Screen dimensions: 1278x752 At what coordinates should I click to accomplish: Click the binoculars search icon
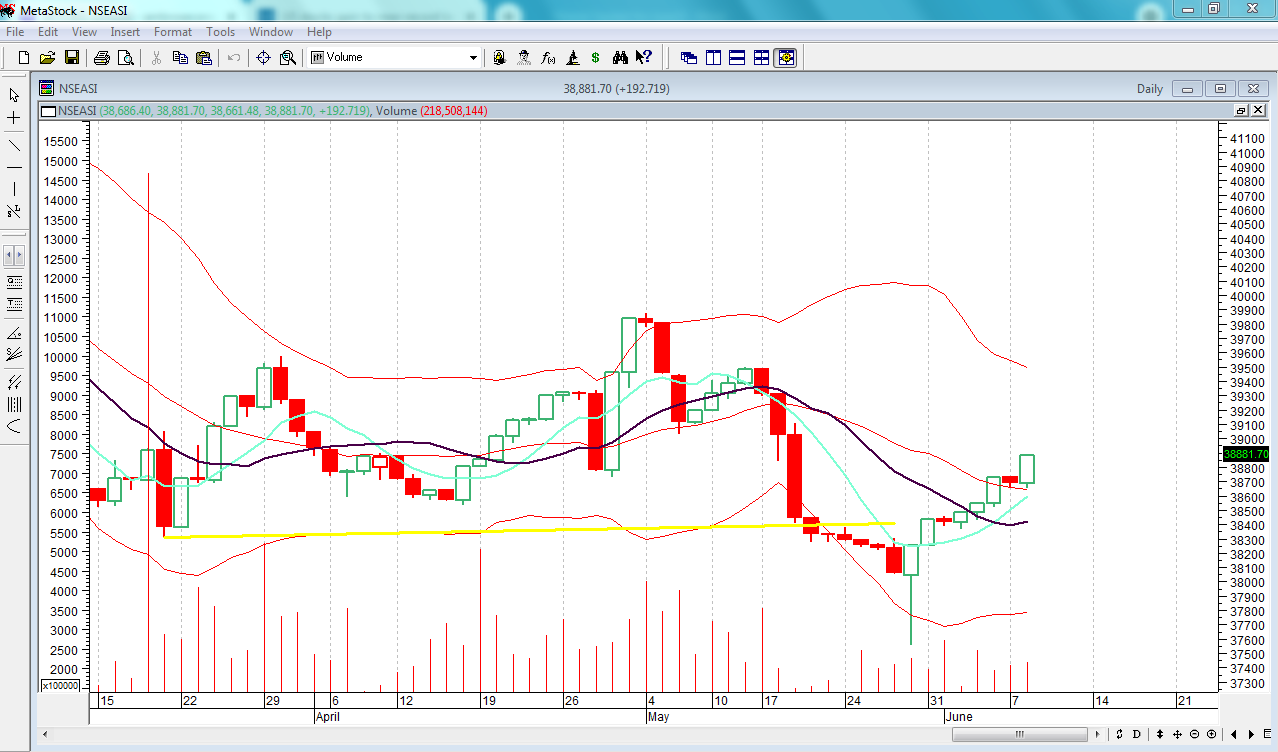click(x=620, y=58)
